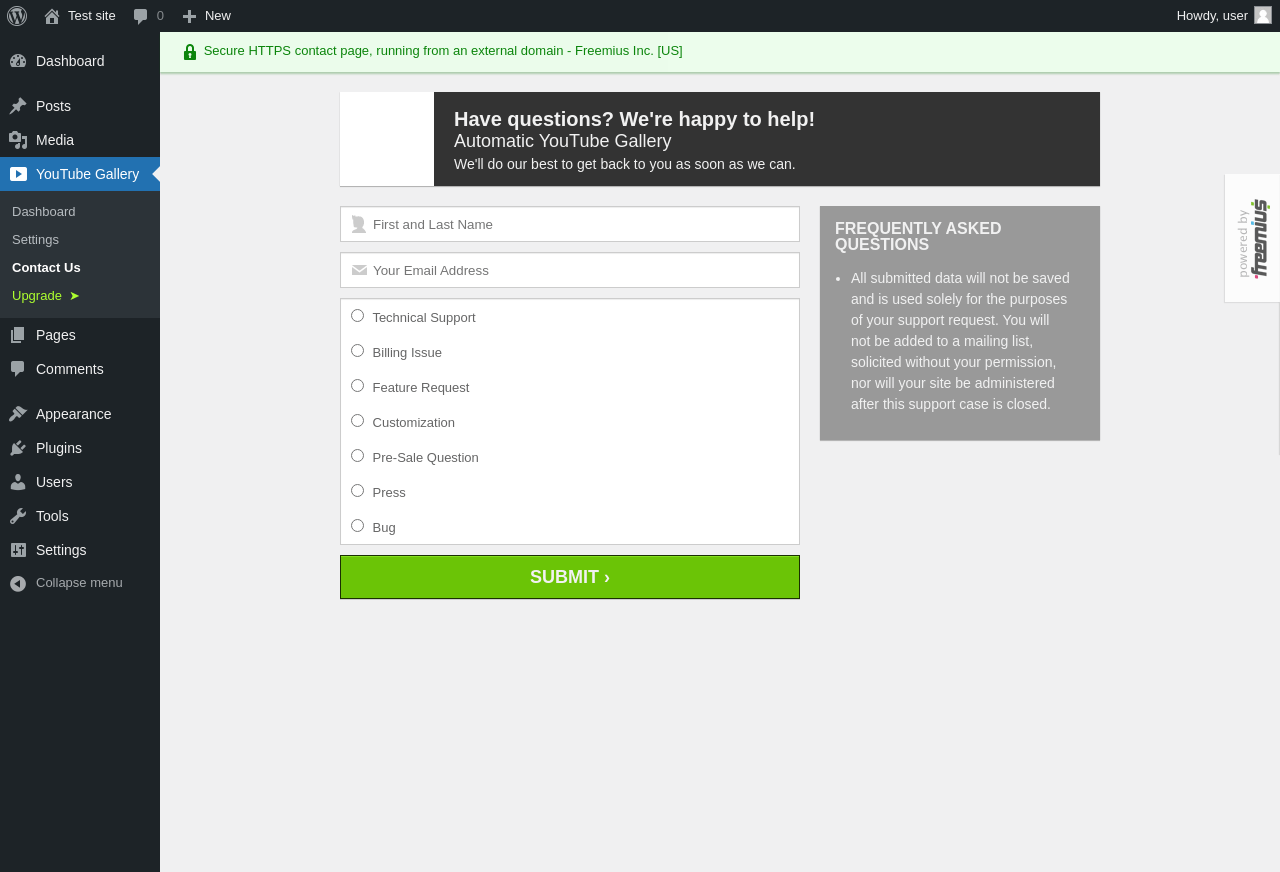Click the Secure HTTPS contact page notice
Screen dimensions: 1280x872
[x=443, y=51]
